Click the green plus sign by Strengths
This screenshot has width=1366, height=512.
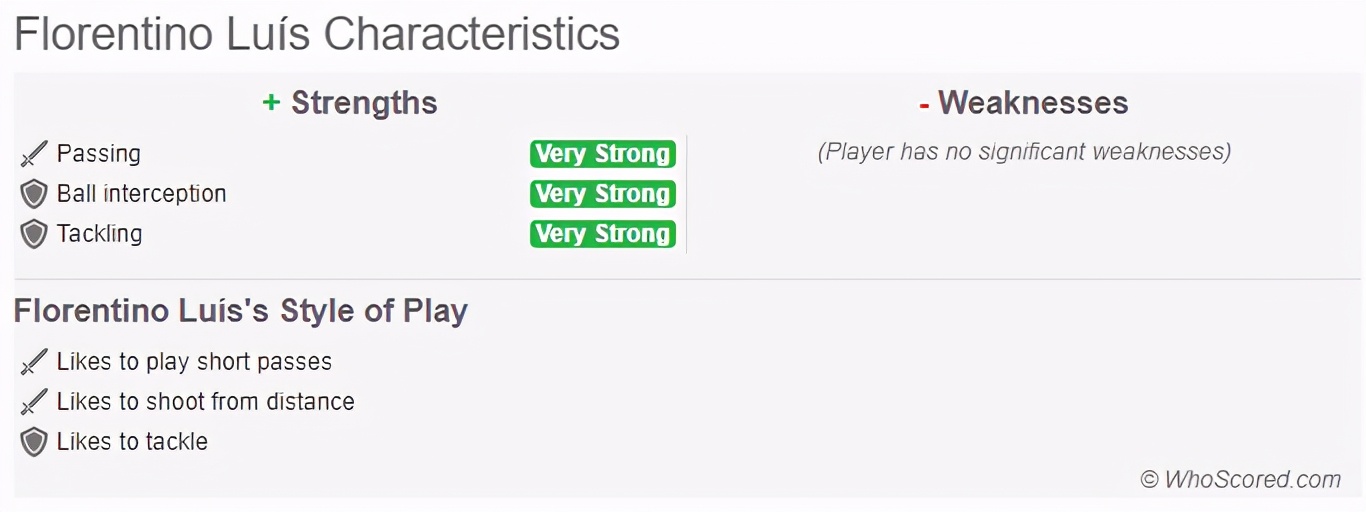pos(271,102)
